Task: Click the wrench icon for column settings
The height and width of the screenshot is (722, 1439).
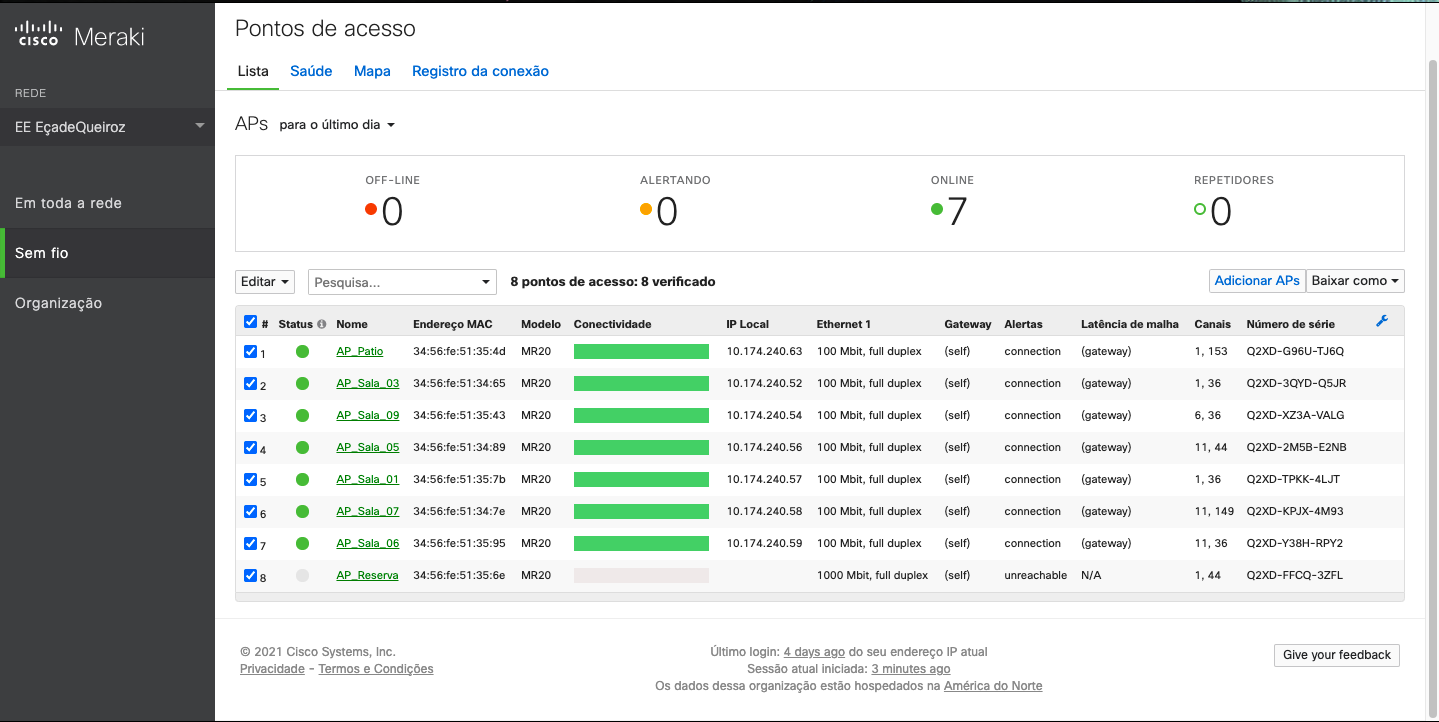Action: (x=1382, y=321)
